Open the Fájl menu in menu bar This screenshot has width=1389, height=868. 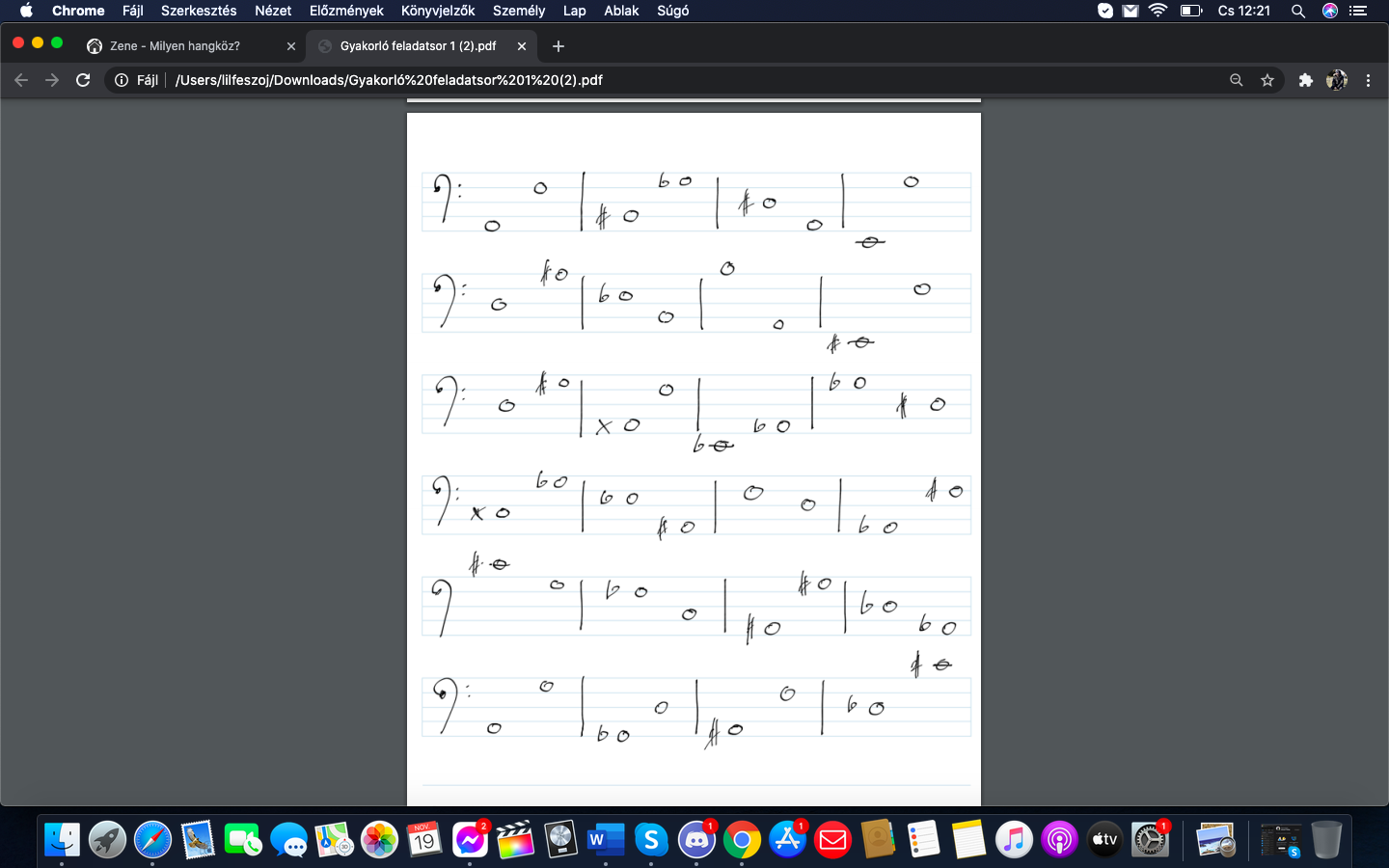point(132,11)
